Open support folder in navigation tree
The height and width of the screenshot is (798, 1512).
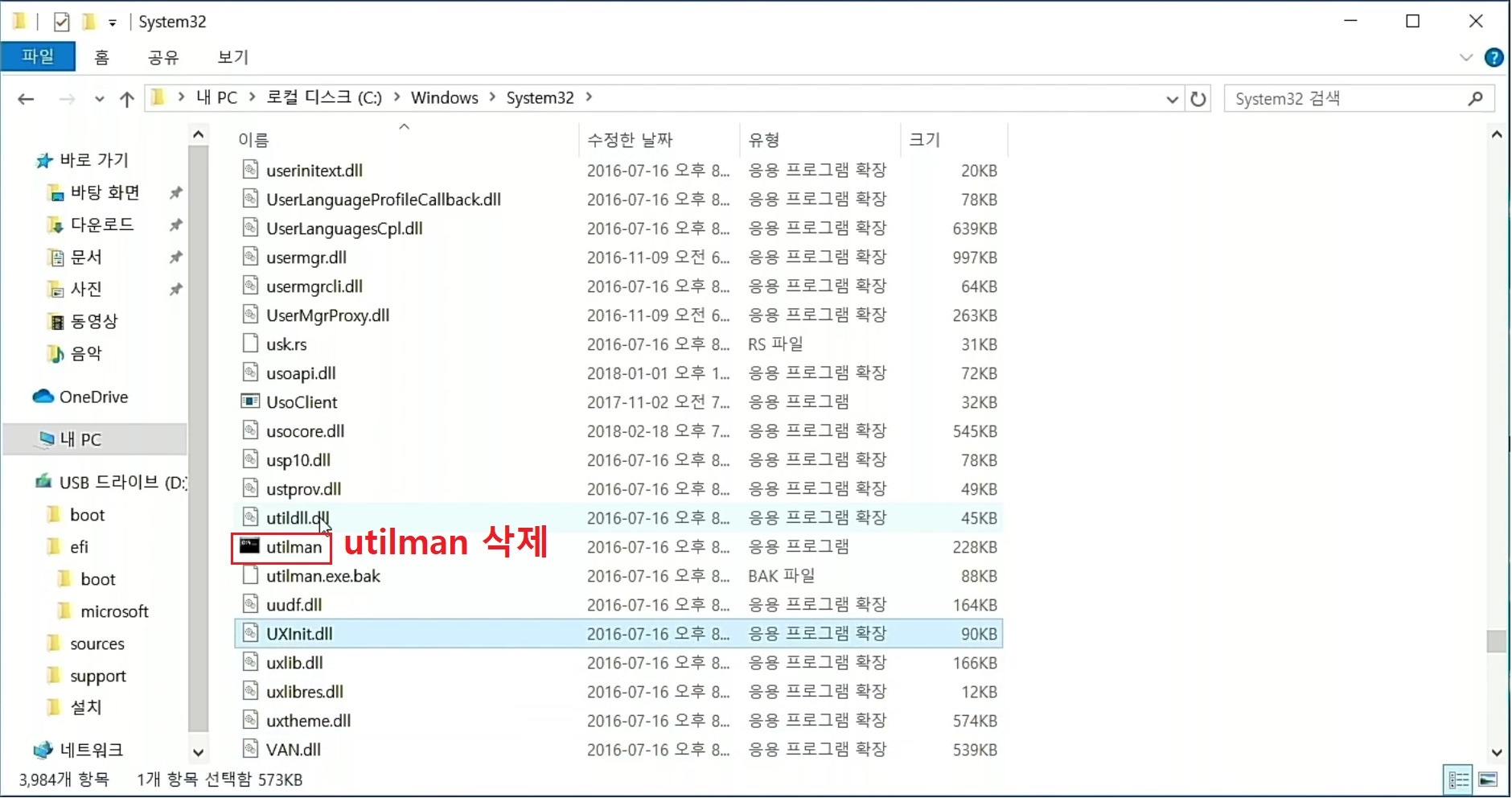(x=98, y=676)
